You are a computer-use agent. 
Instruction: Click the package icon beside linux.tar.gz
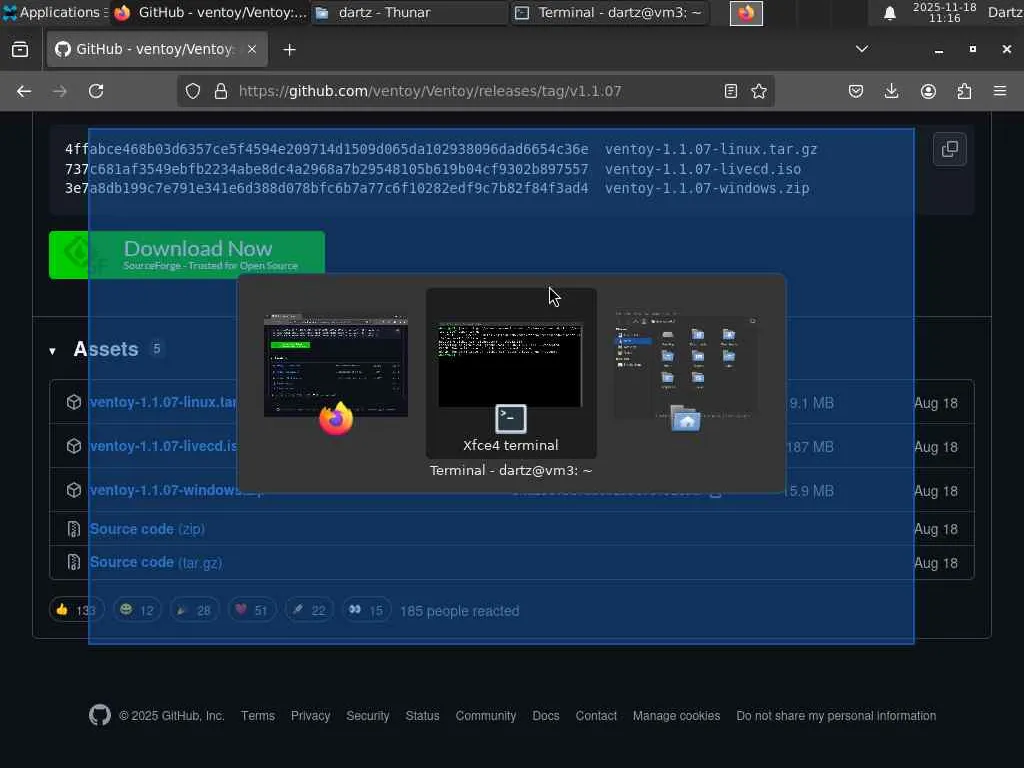point(74,402)
